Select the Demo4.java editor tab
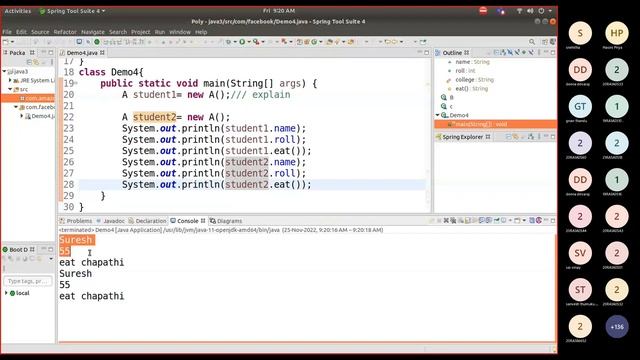The height and width of the screenshot is (360, 640). tap(82, 53)
